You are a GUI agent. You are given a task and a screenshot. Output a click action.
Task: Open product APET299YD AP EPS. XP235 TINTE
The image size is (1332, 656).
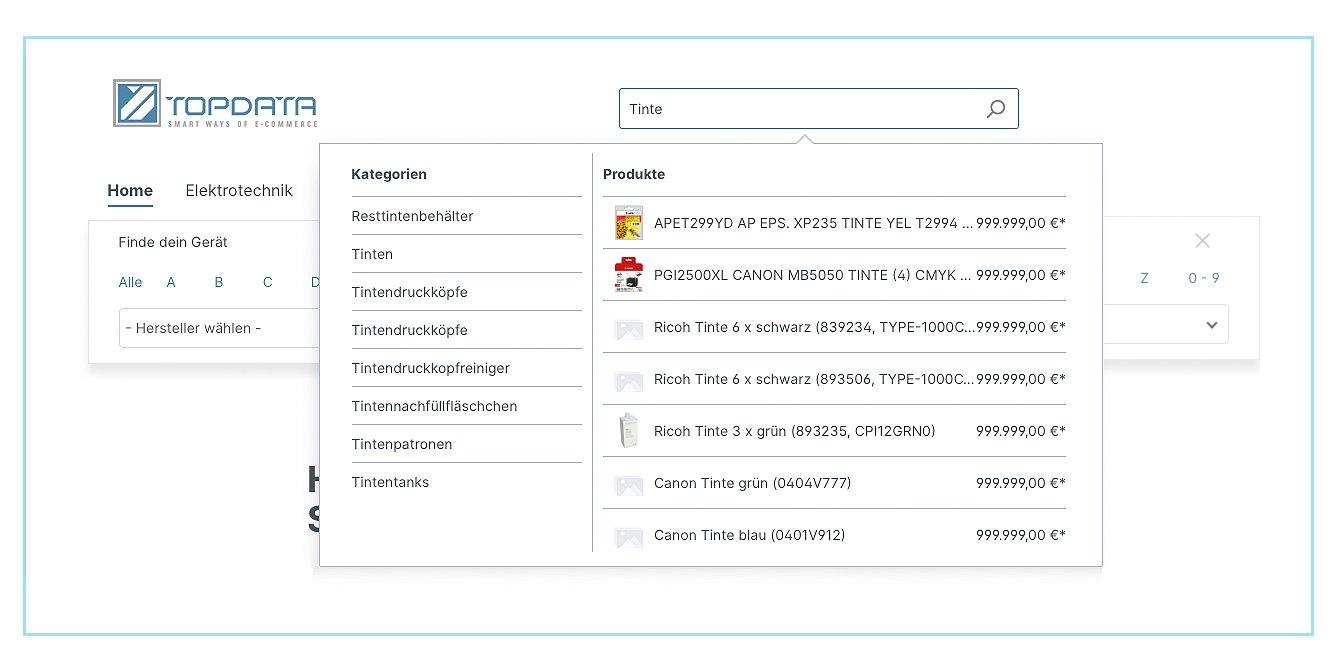point(834,223)
